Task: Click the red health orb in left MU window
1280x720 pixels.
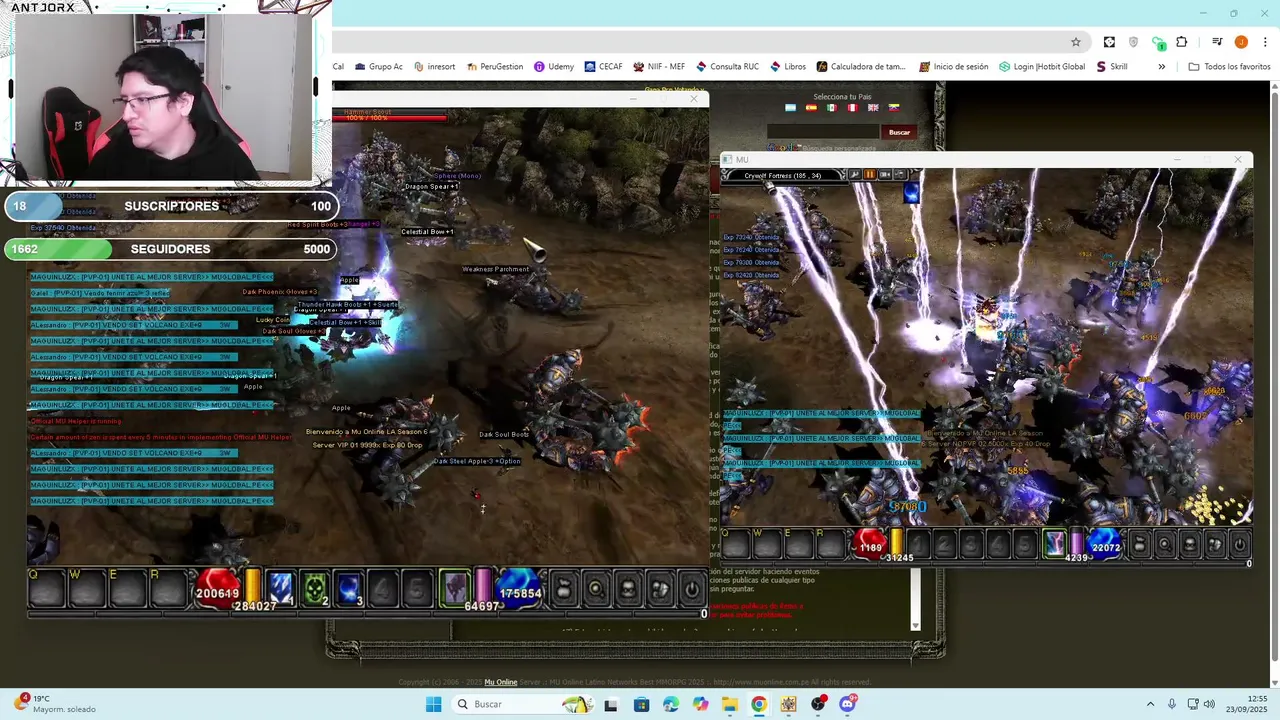Action: (218, 588)
